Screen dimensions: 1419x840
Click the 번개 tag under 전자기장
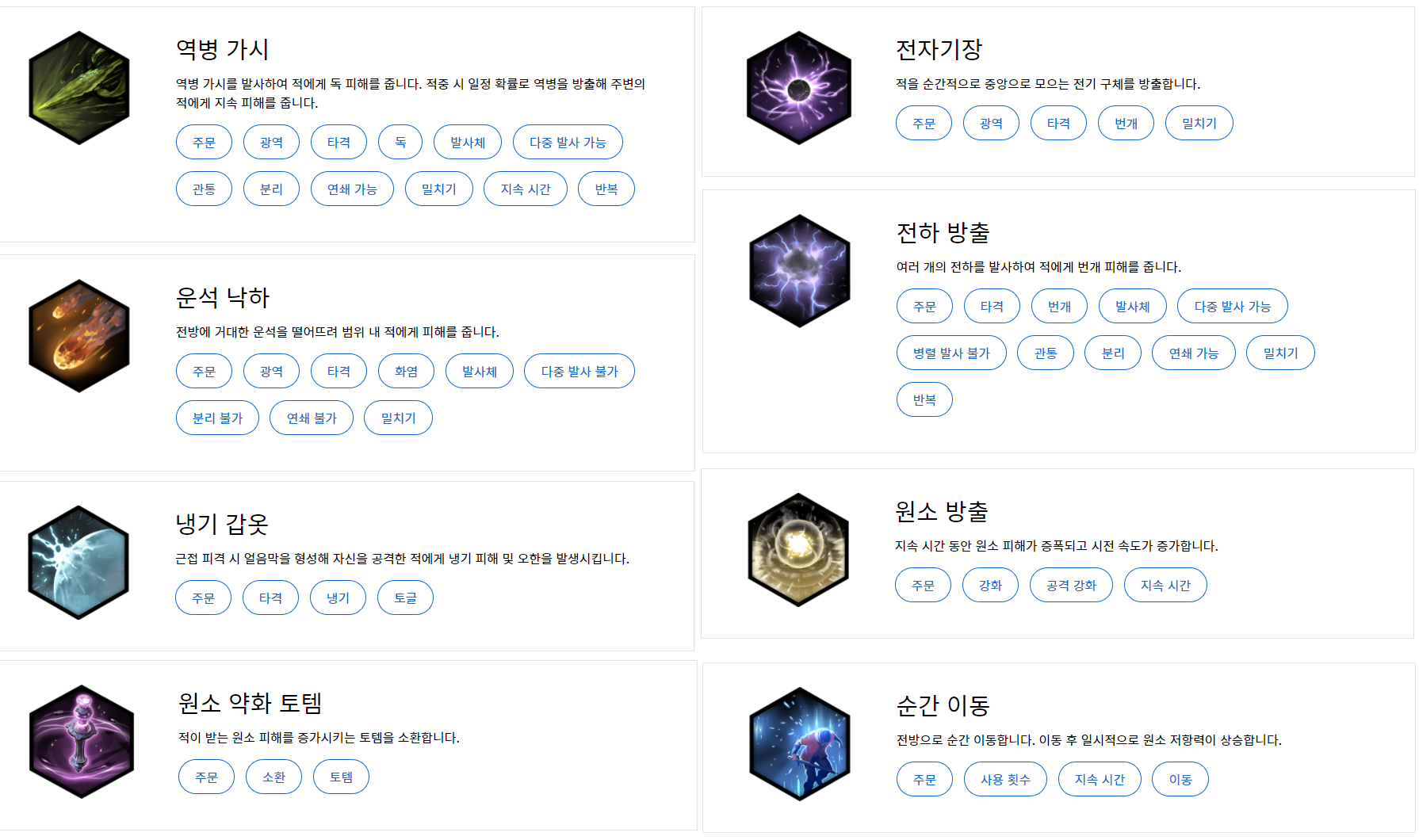click(x=1126, y=123)
